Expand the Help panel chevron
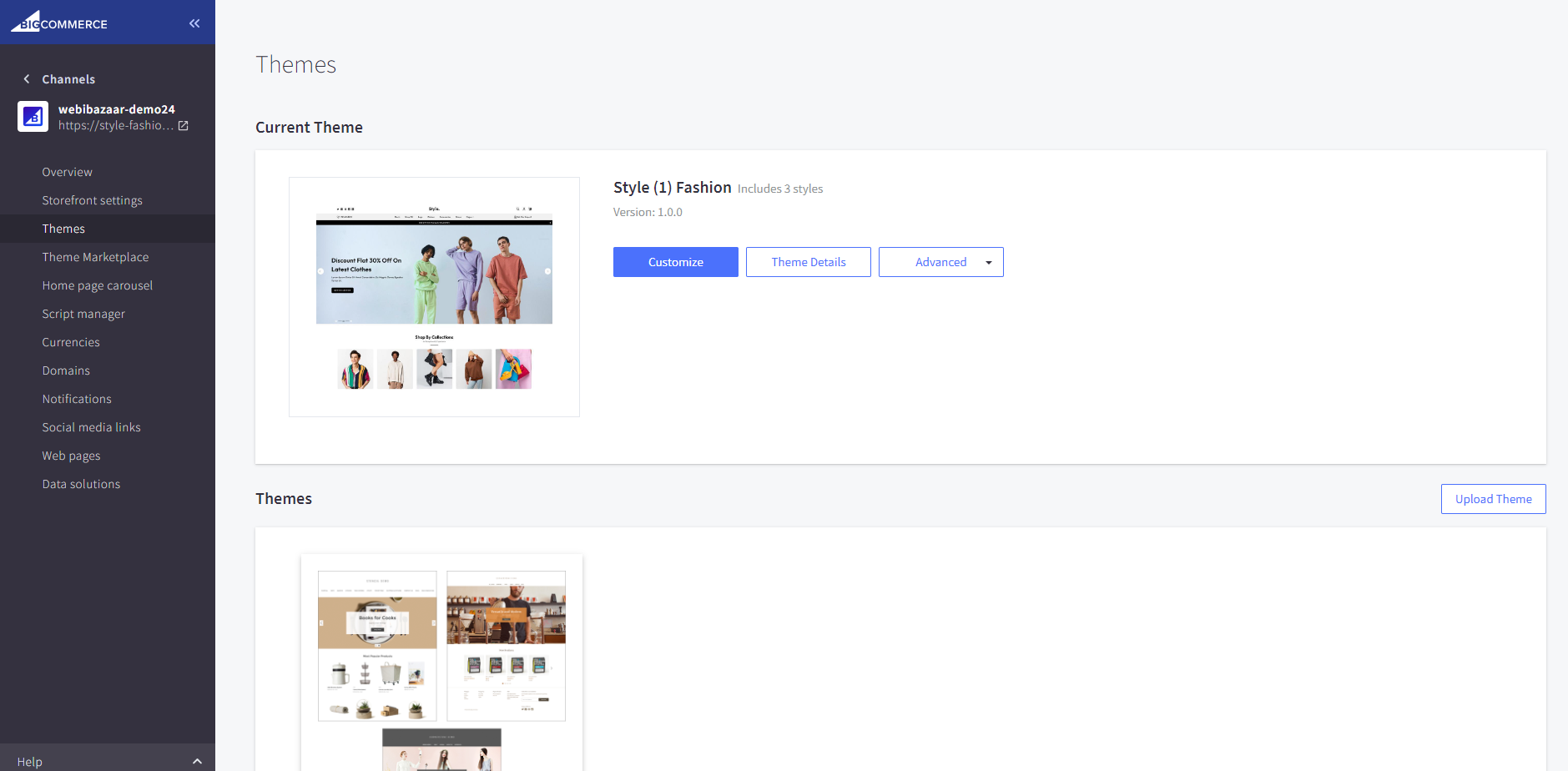Screen dimensions: 1568x771 [x=197, y=761]
